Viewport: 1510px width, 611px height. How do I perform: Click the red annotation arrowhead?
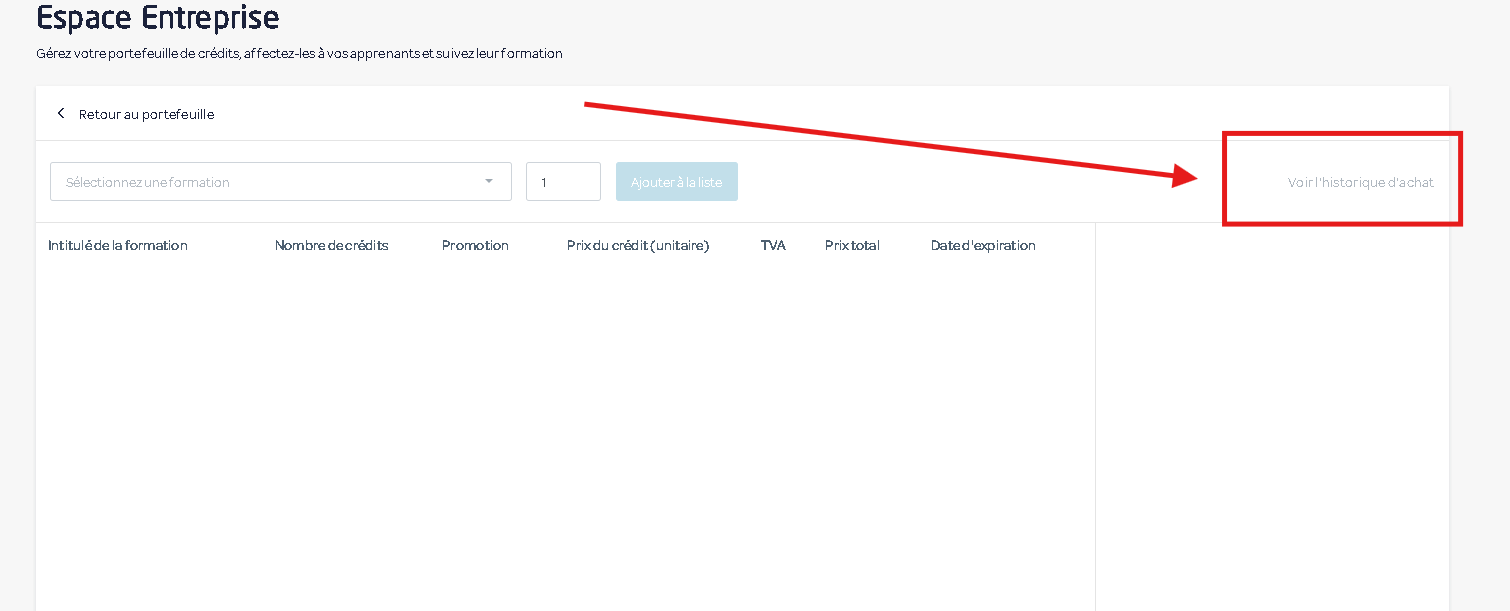coord(1187,176)
